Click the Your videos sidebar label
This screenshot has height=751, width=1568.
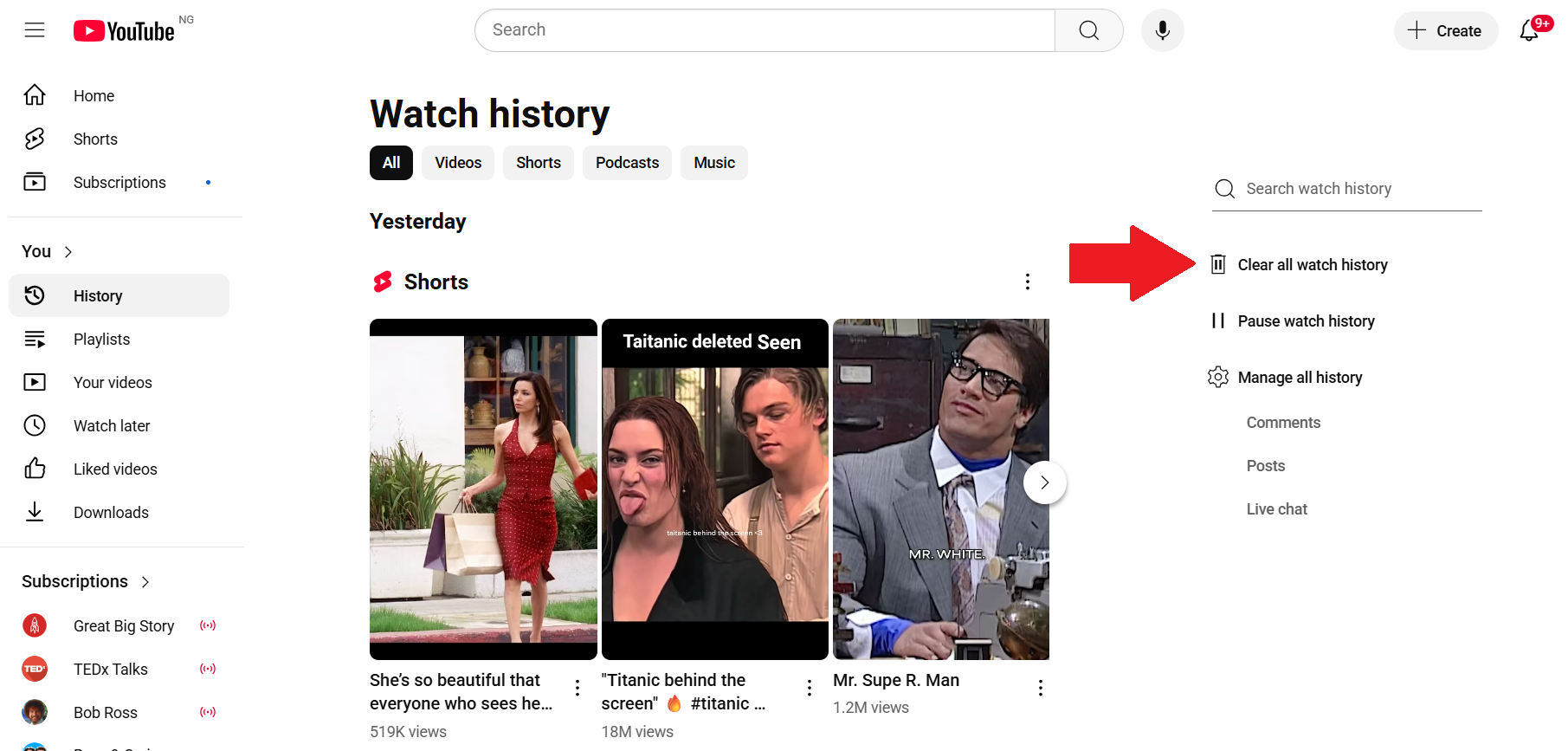[113, 383]
